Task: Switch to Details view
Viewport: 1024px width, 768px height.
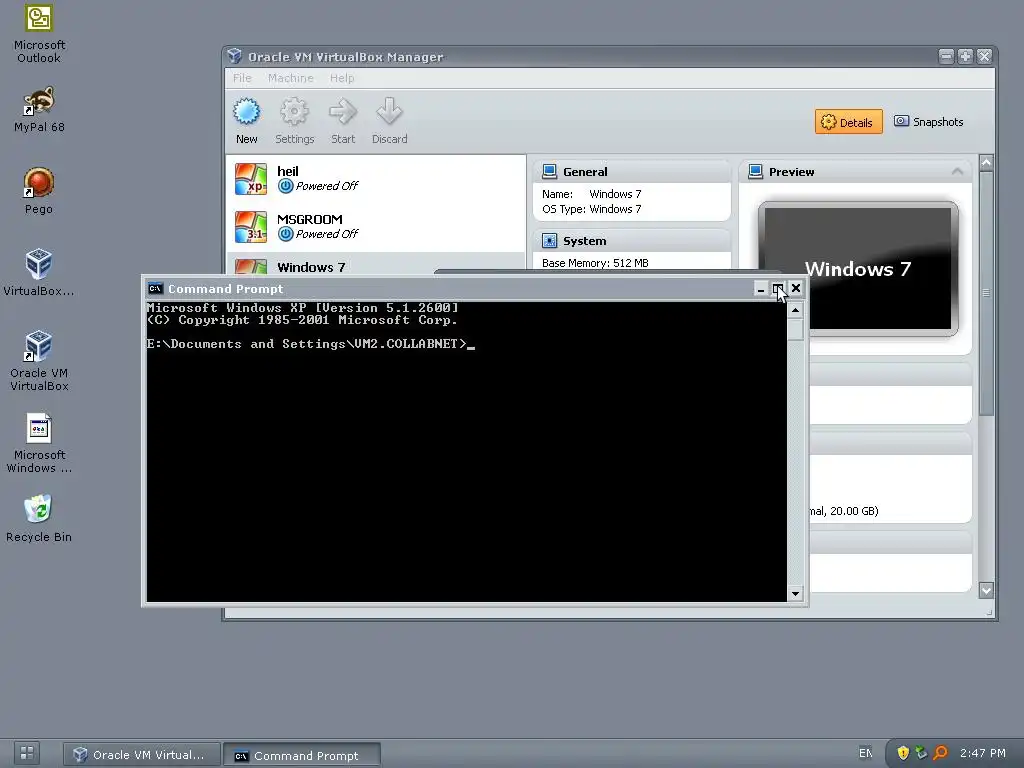Action: point(848,122)
